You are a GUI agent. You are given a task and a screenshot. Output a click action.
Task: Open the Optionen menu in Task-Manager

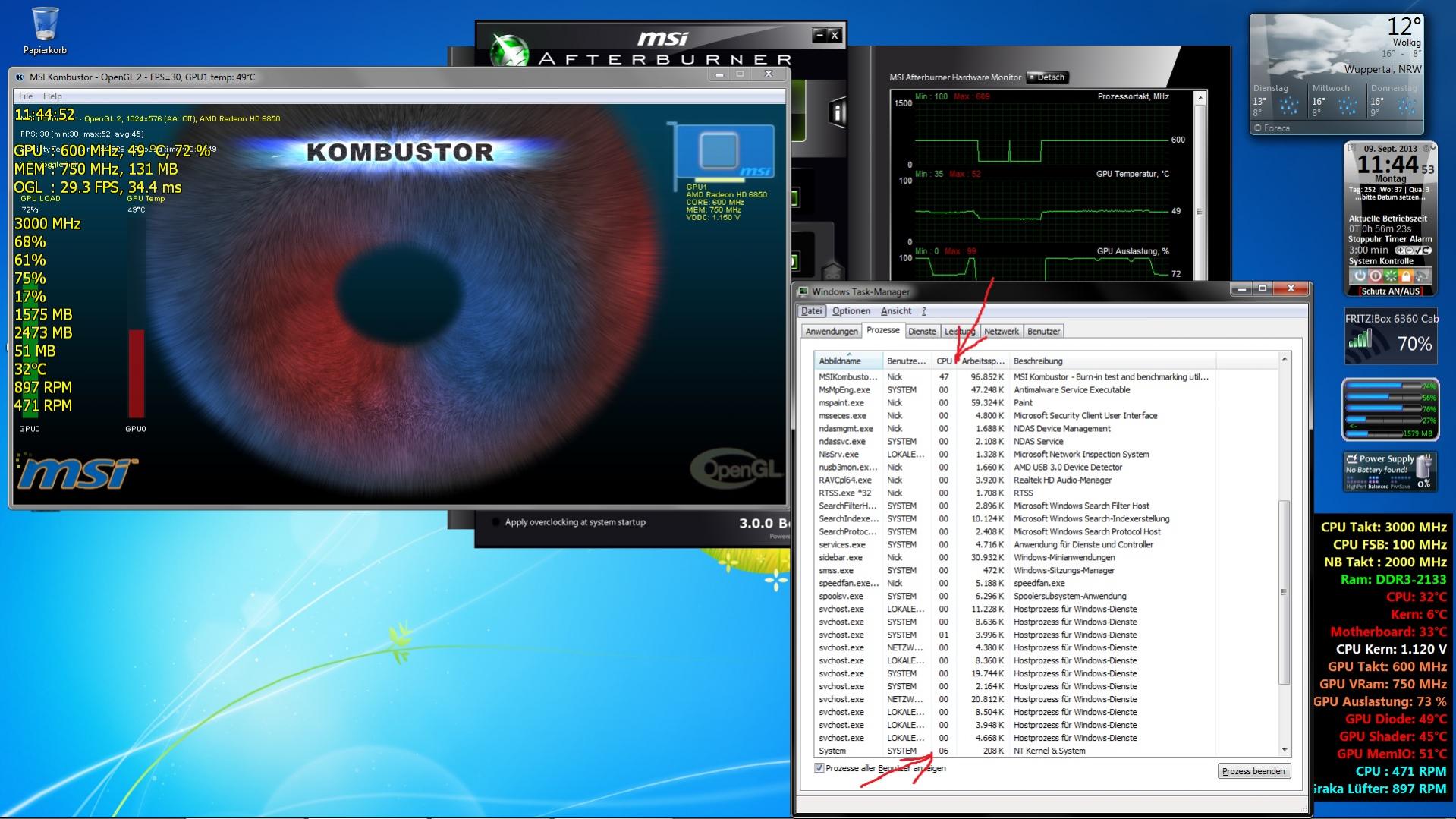[x=851, y=310]
